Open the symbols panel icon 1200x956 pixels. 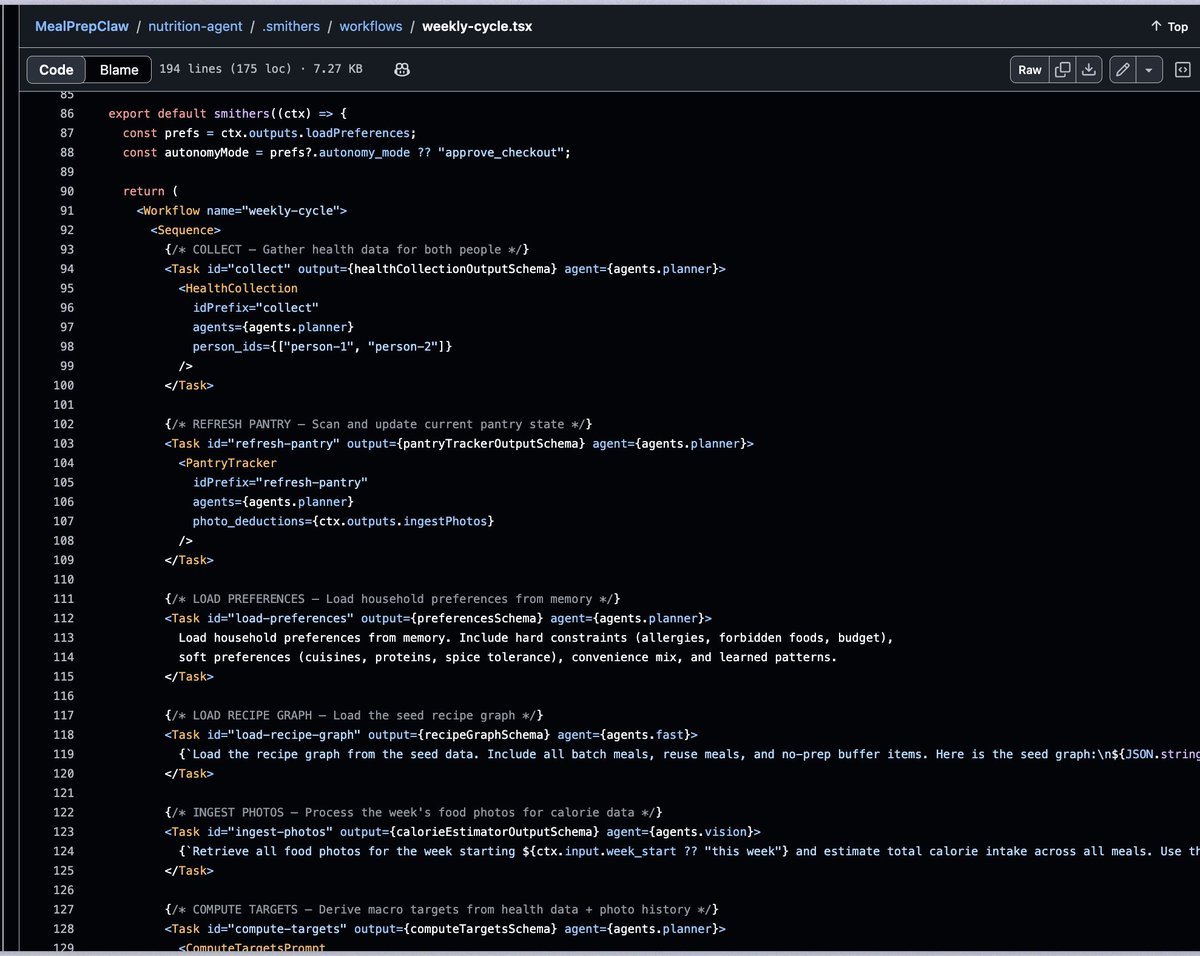tap(1181, 69)
